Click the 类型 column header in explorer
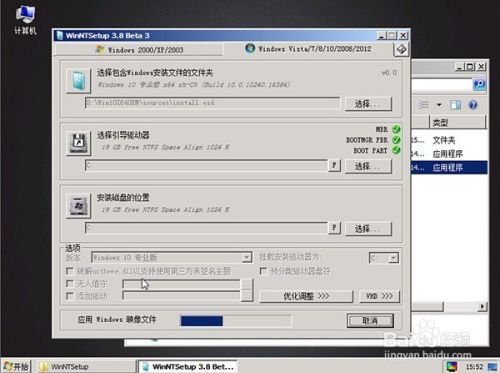This screenshot has height=373, width=500. pyautogui.click(x=457, y=122)
